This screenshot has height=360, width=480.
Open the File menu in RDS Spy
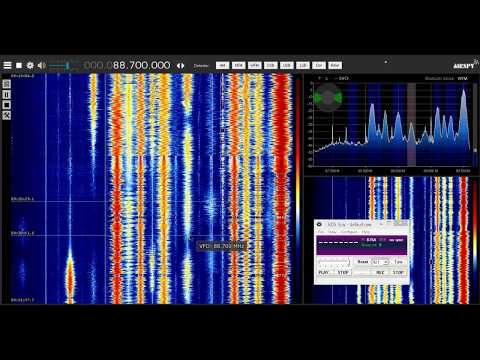click(321, 232)
